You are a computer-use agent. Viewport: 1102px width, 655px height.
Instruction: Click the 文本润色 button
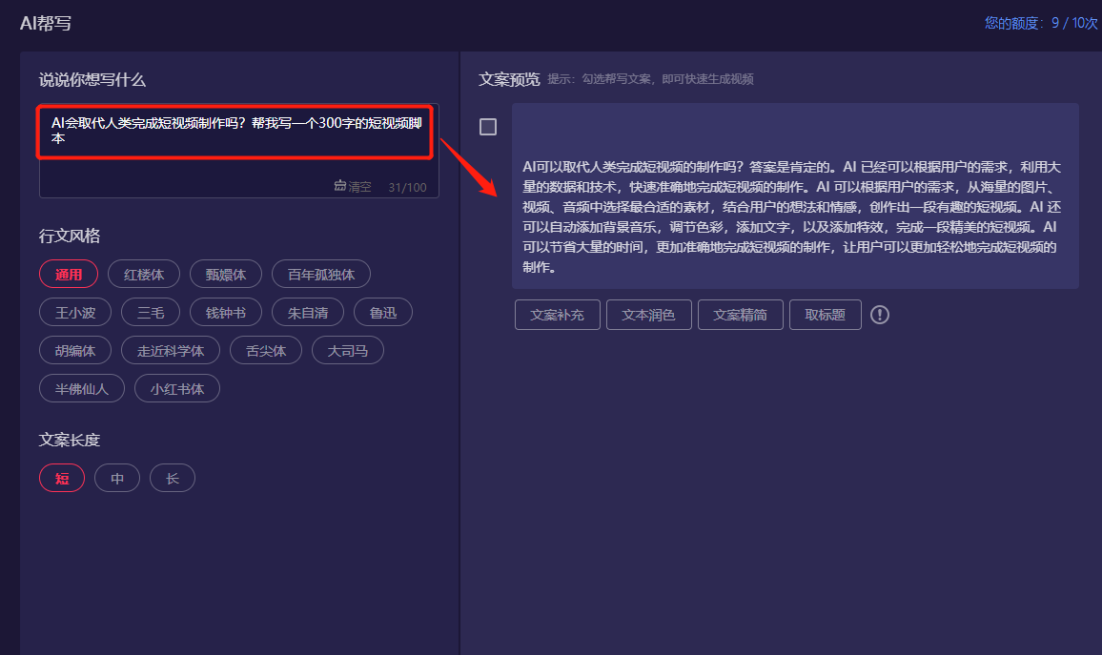tap(648, 315)
